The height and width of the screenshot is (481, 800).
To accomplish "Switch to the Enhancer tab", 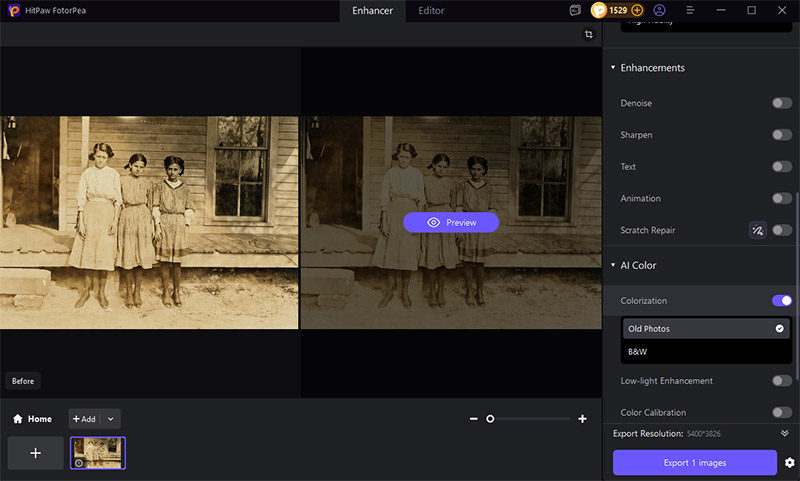I will [x=372, y=11].
